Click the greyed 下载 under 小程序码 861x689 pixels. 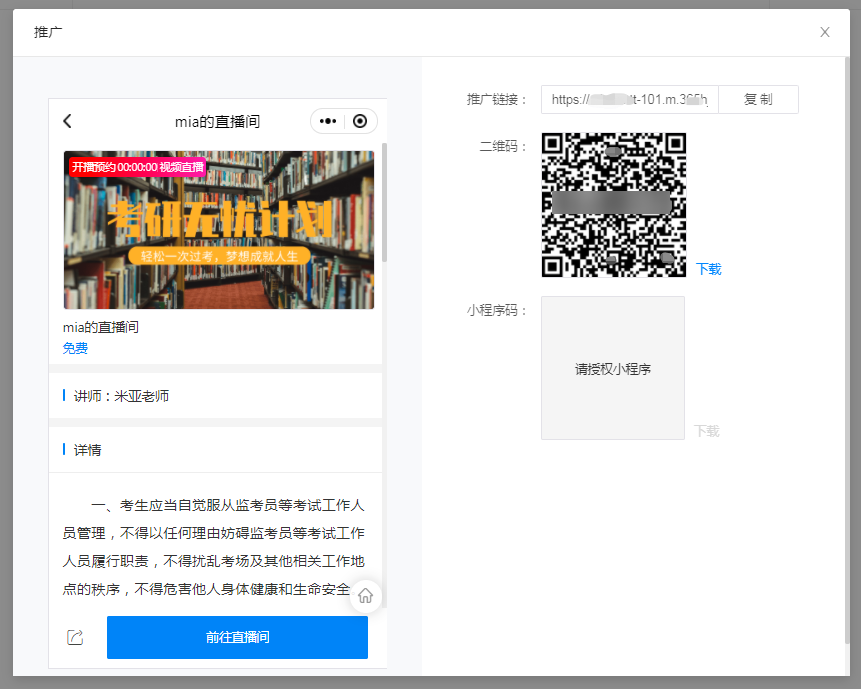[707, 431]
